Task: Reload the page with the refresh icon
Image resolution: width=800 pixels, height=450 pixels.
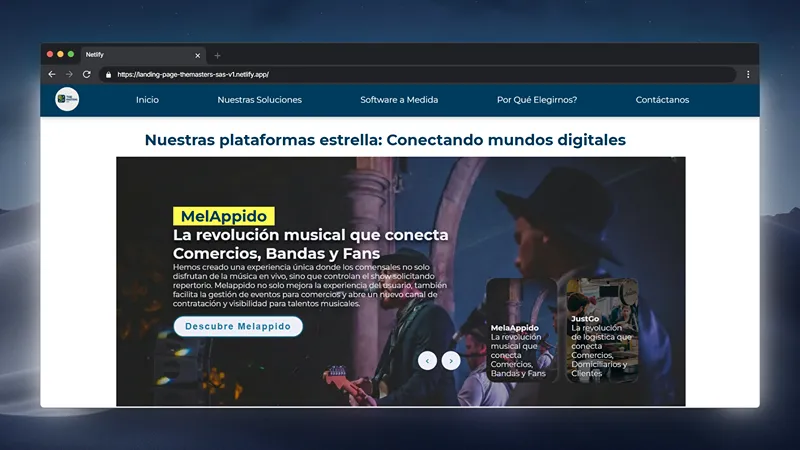Action: (87, 74)
